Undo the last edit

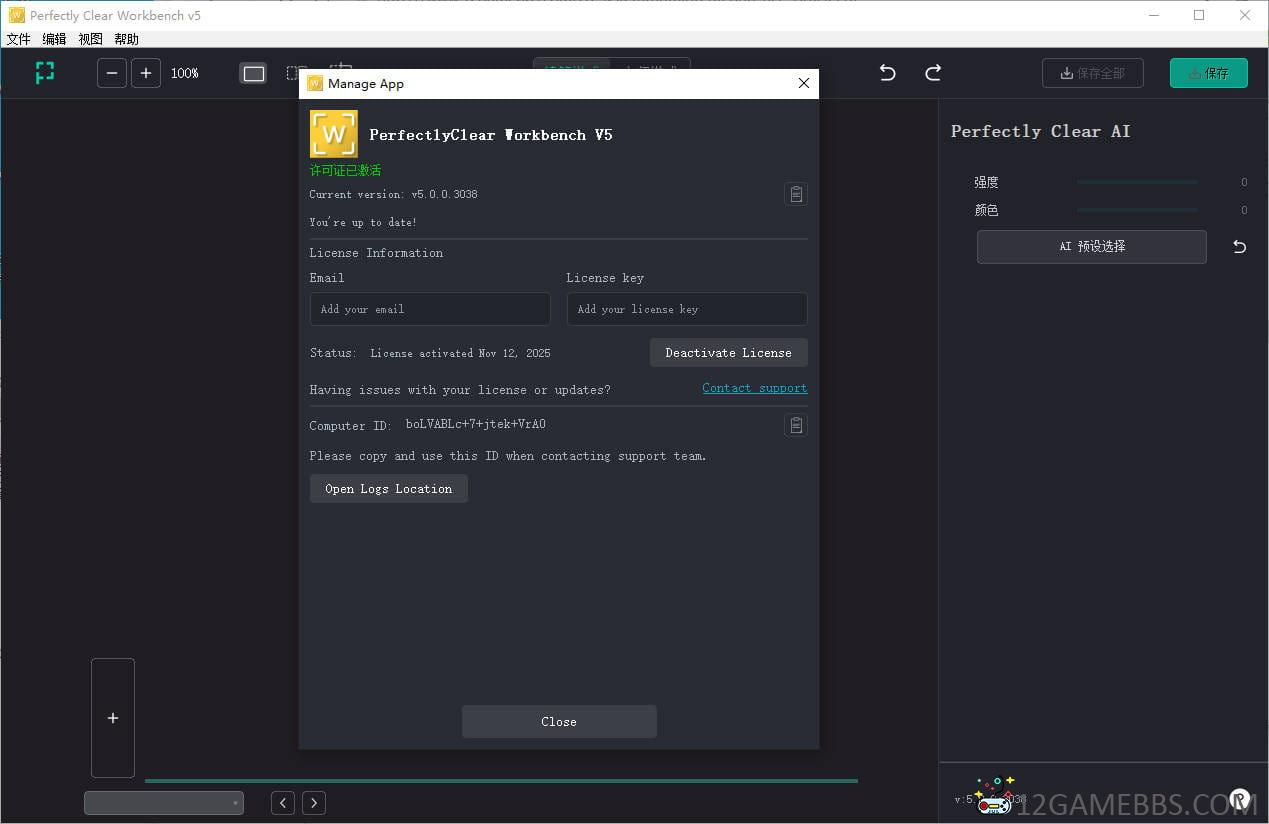[x=887, y=73]
